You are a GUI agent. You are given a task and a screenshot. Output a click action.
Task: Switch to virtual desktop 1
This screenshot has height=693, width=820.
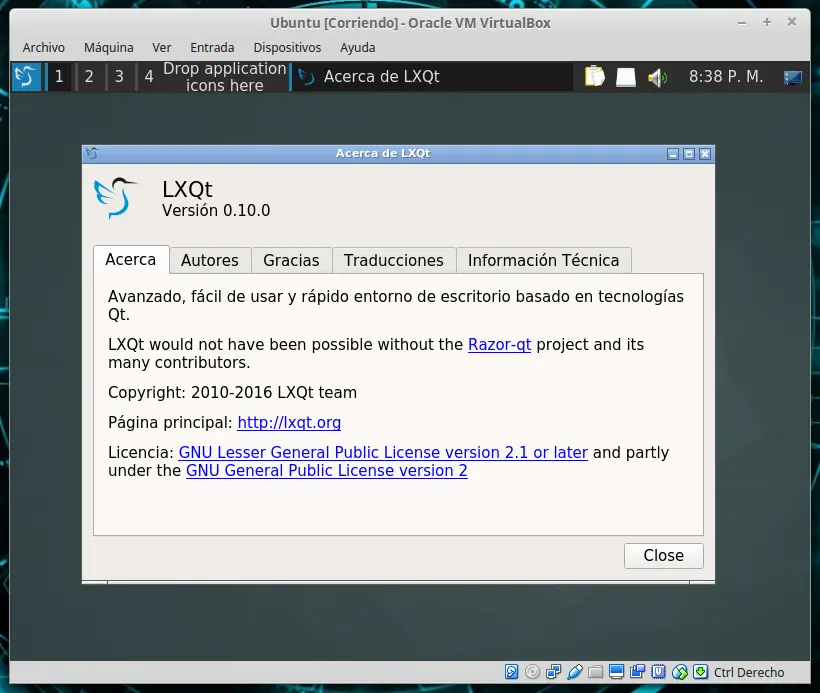click(x=59, y=77)
